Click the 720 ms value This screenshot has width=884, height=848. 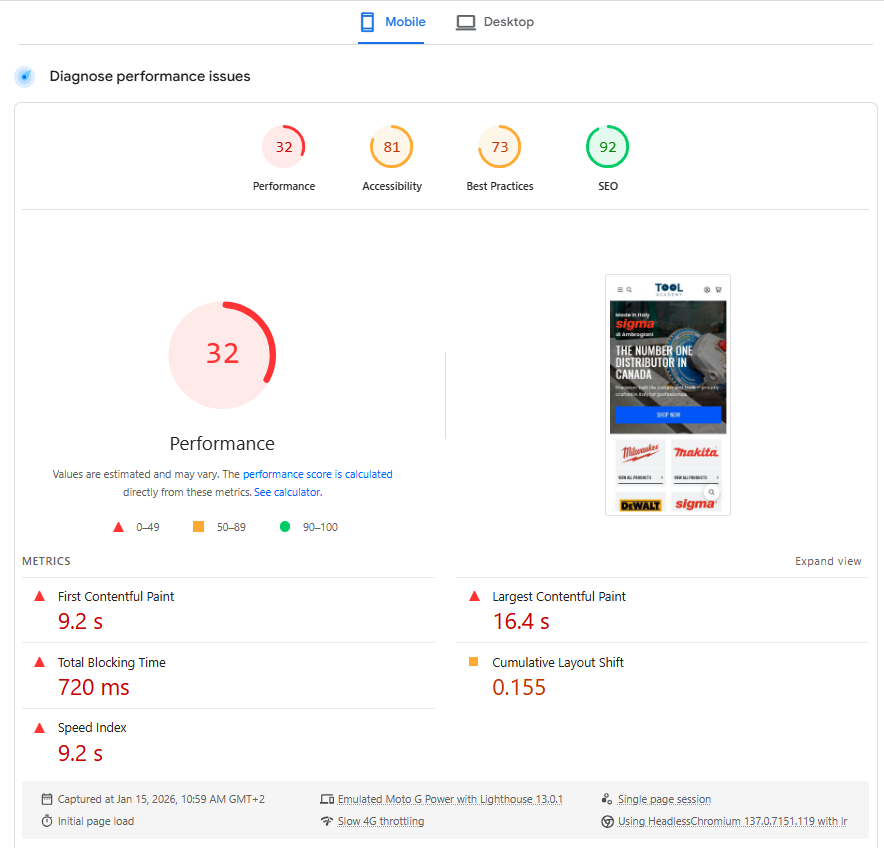(x=94, y=687)
